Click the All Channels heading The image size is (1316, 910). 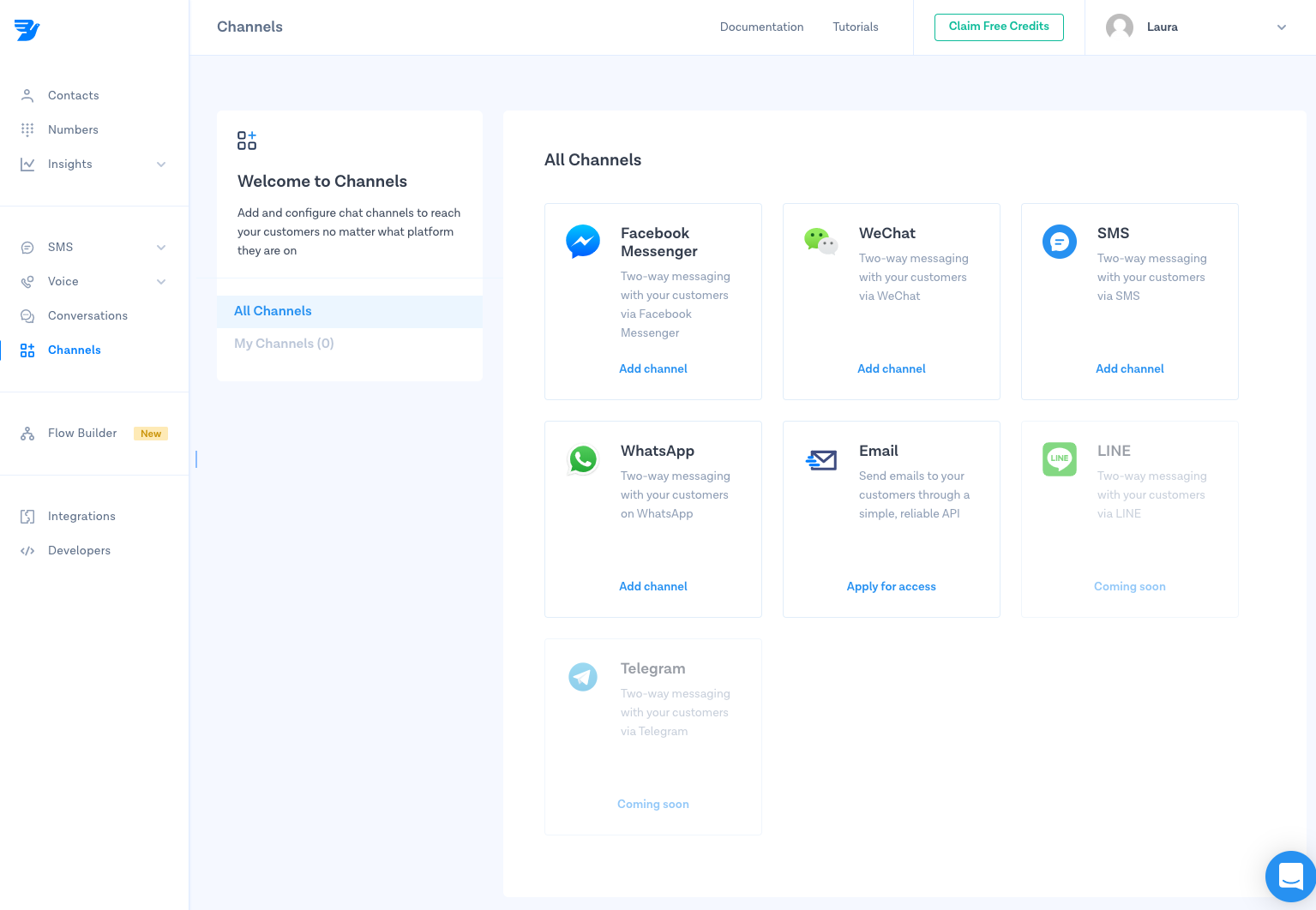click(593, 160)
